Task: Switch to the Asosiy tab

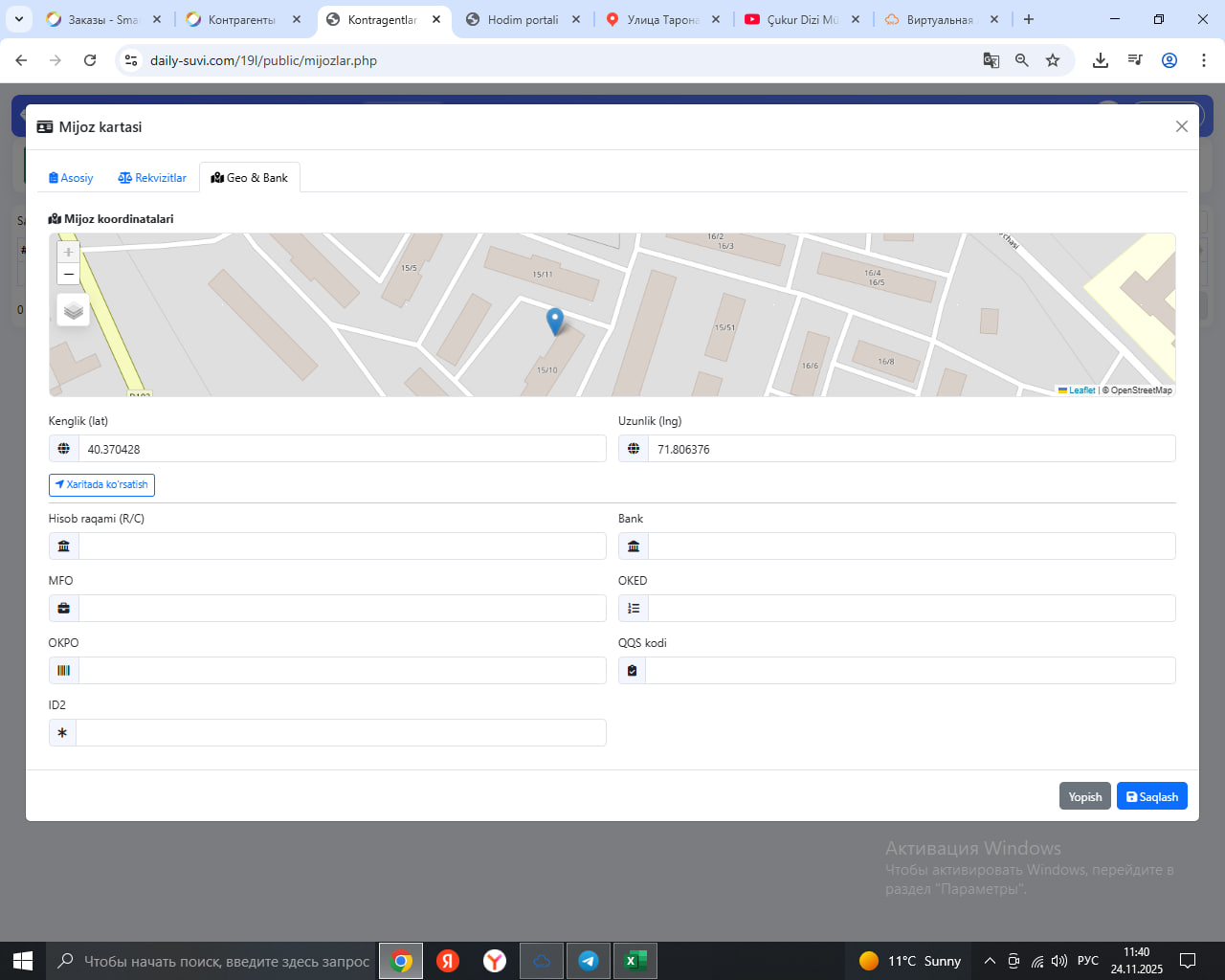Action: [x=71, y=178]
